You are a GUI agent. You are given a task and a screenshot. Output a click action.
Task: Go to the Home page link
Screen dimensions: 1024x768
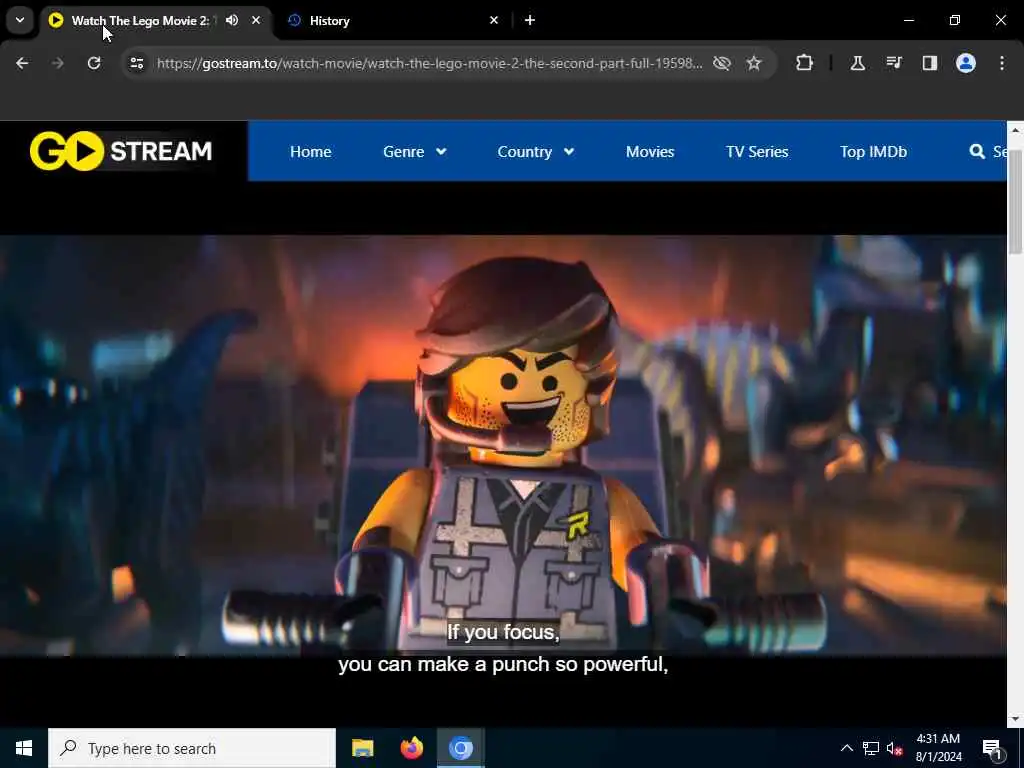(311, 152)
